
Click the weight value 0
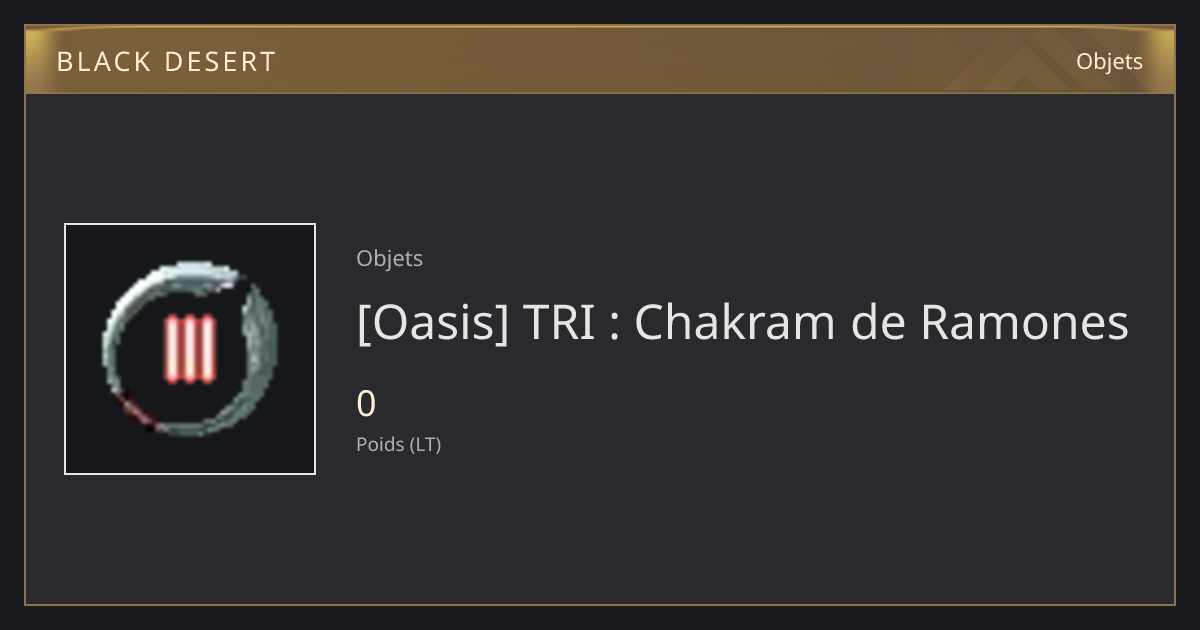tap(366, 404)
